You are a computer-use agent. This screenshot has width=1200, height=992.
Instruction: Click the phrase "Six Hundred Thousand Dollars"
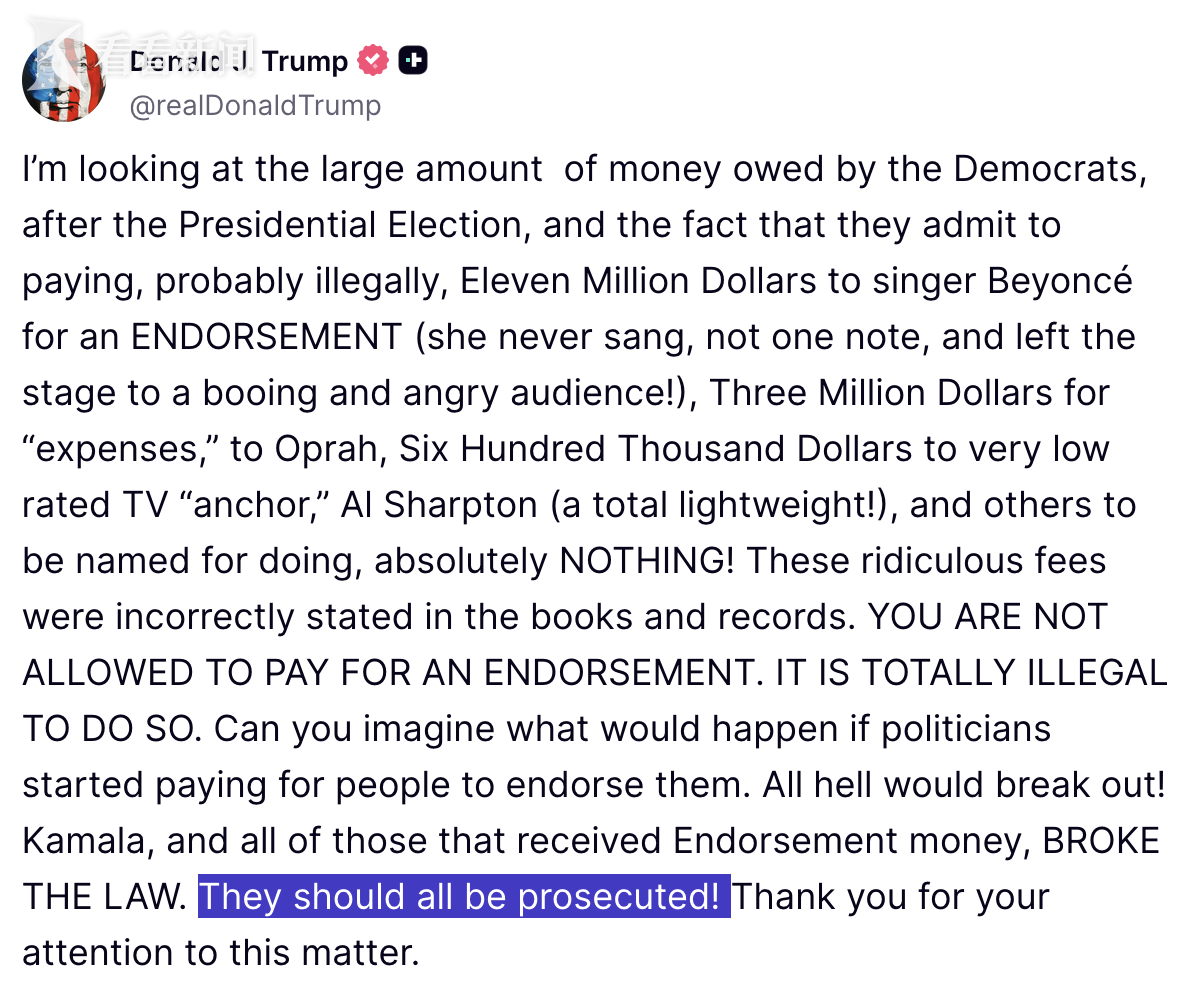point(657,449)
